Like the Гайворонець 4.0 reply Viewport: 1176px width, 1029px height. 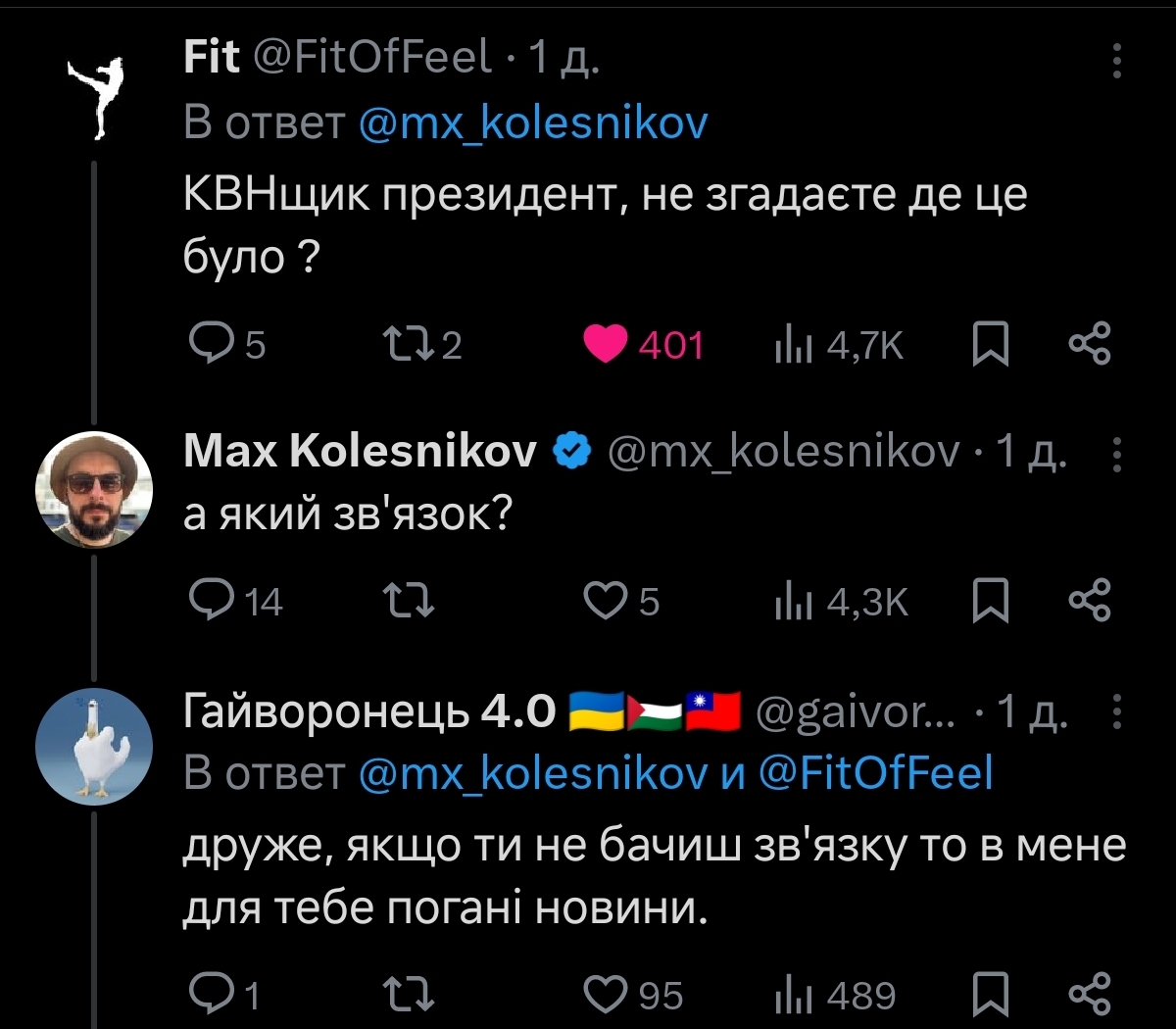605,995
